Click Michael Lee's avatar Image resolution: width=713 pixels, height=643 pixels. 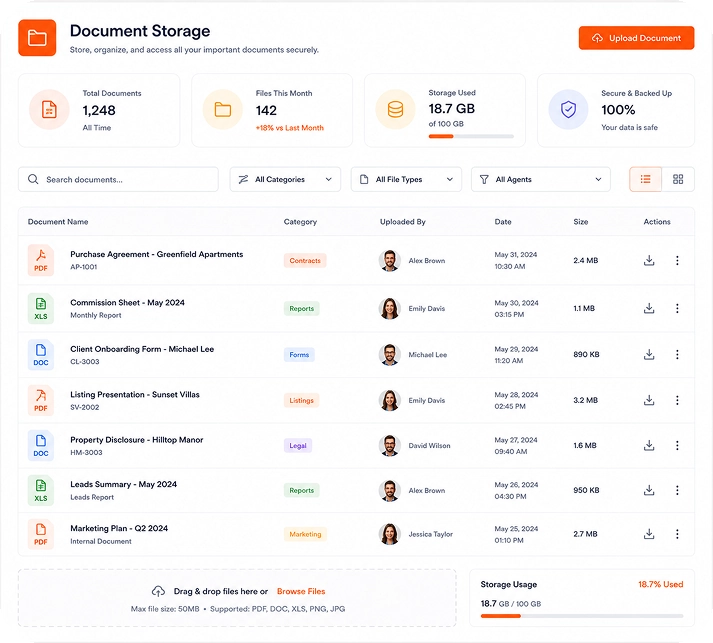point(390,355)
